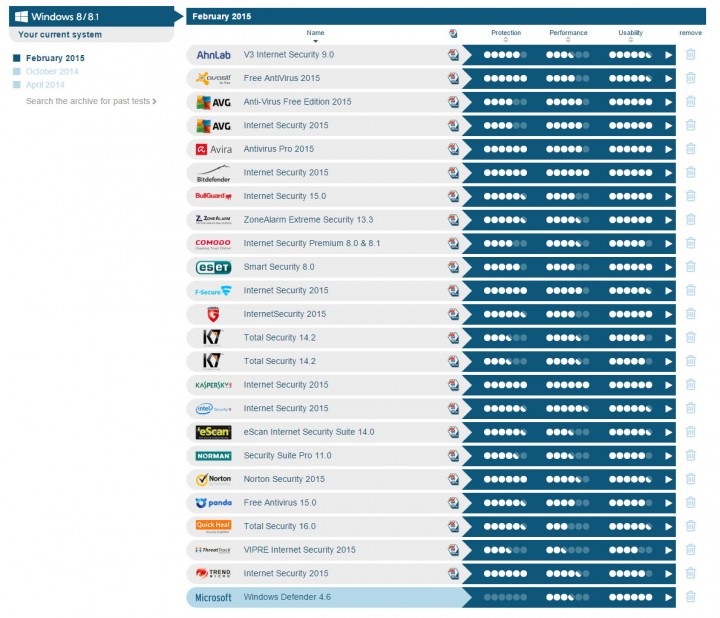Delete ESET Smart Security 8.0 row

pyautogui.click(x=690, y=267)
